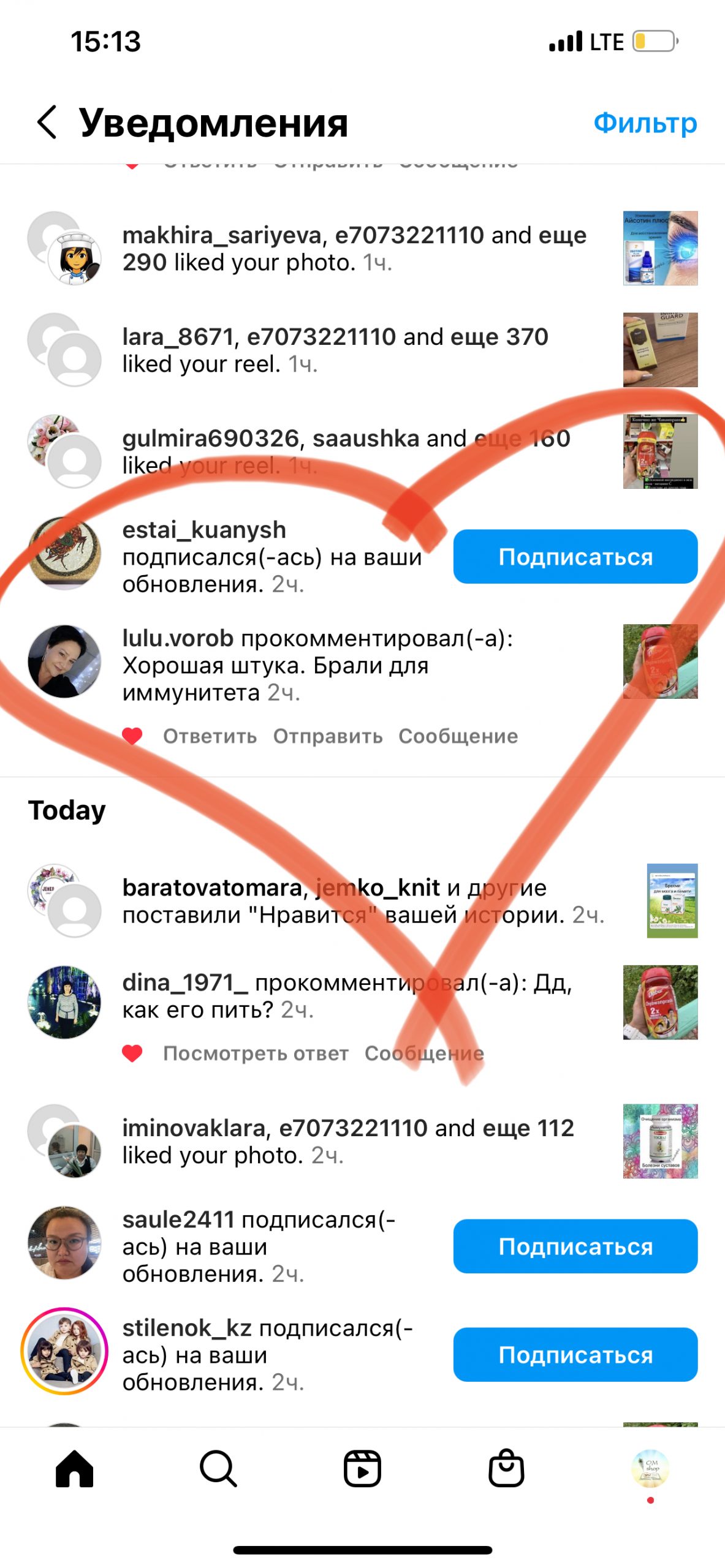This screenshot has width=725, height=1568.
Task: Tap Ответить under lulu.vorob comment
Action: tap(210, 736)
